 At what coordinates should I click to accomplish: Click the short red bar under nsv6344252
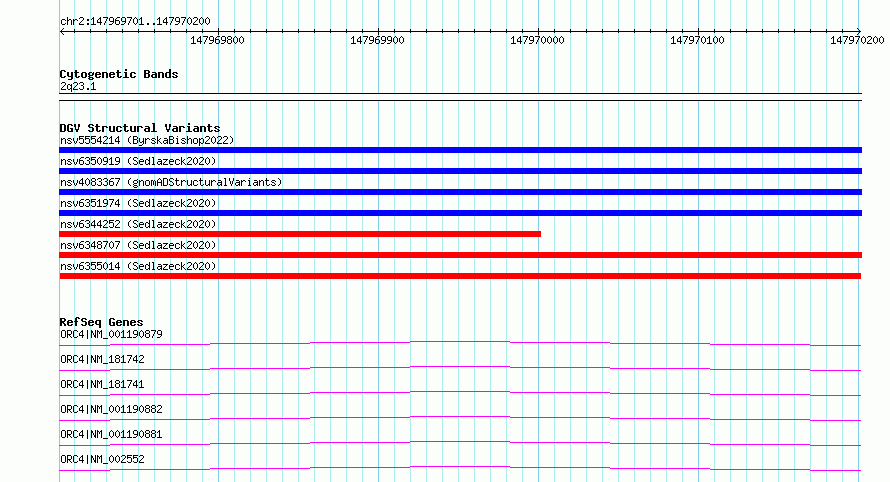click(300, 234)
